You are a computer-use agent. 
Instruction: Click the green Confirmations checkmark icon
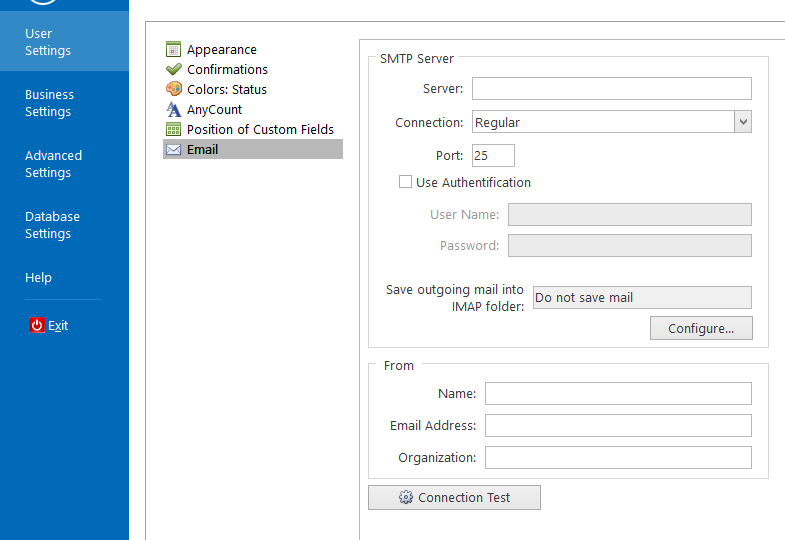tap(173, 69)
